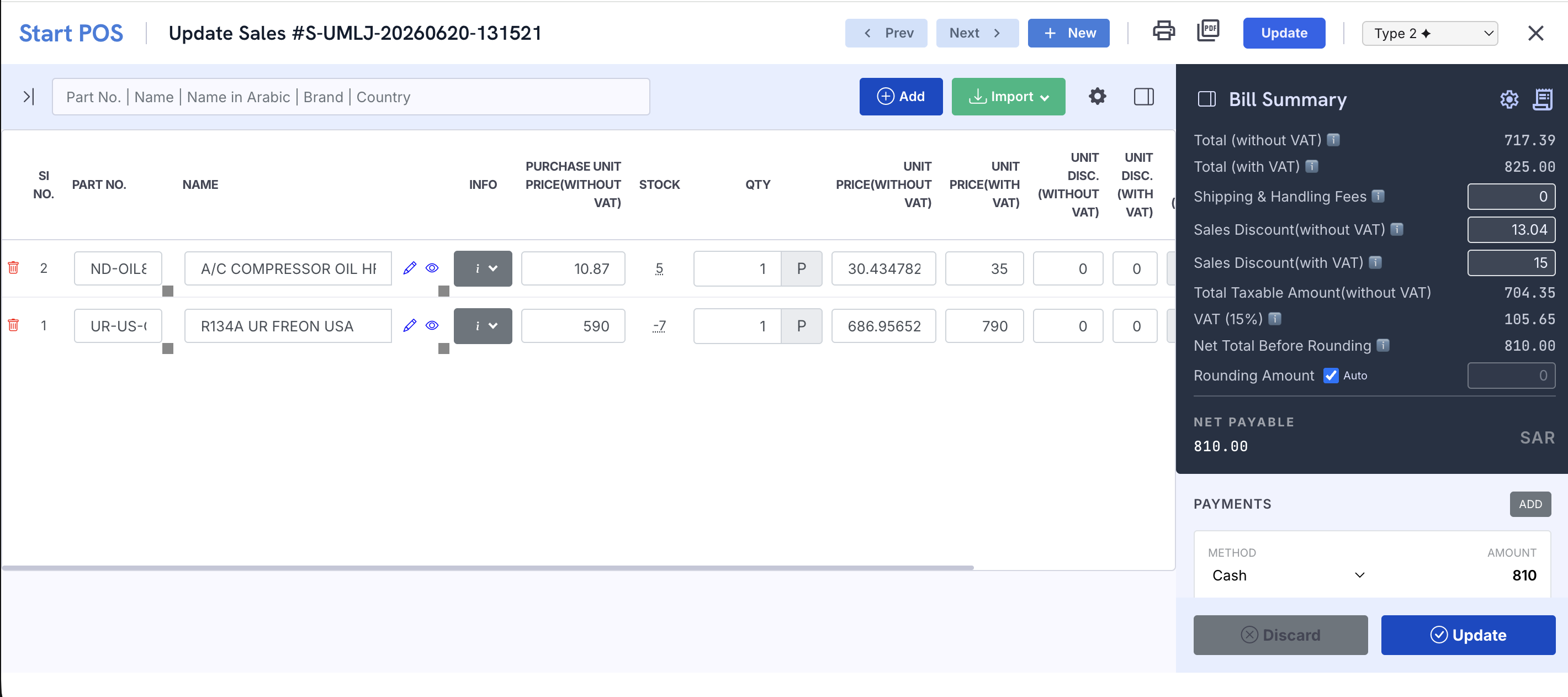This screenshot has height=697, width=1568.
Task: Click info icon beside Net Total Before Rounding
Action: (1383, 345)
